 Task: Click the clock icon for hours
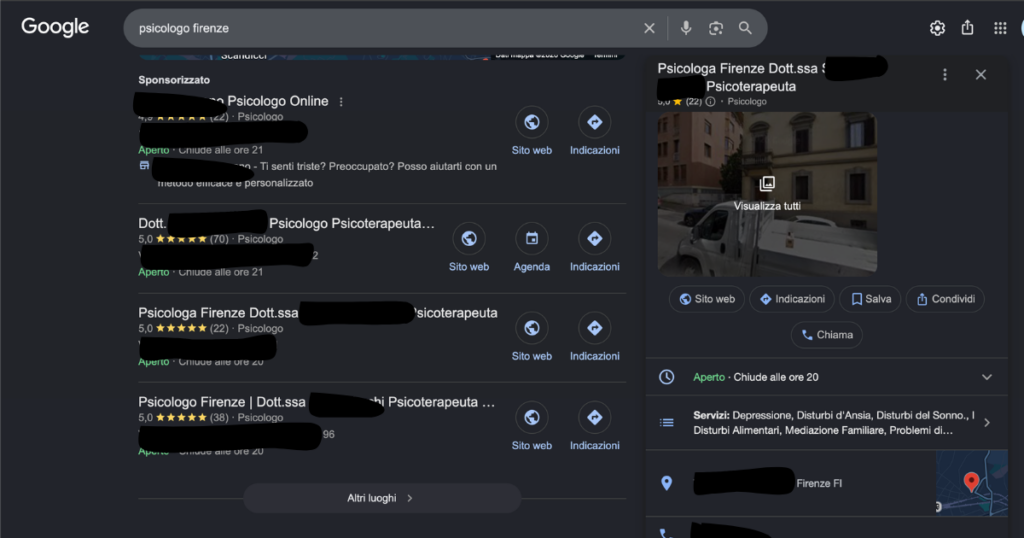[x=666, y=377]
